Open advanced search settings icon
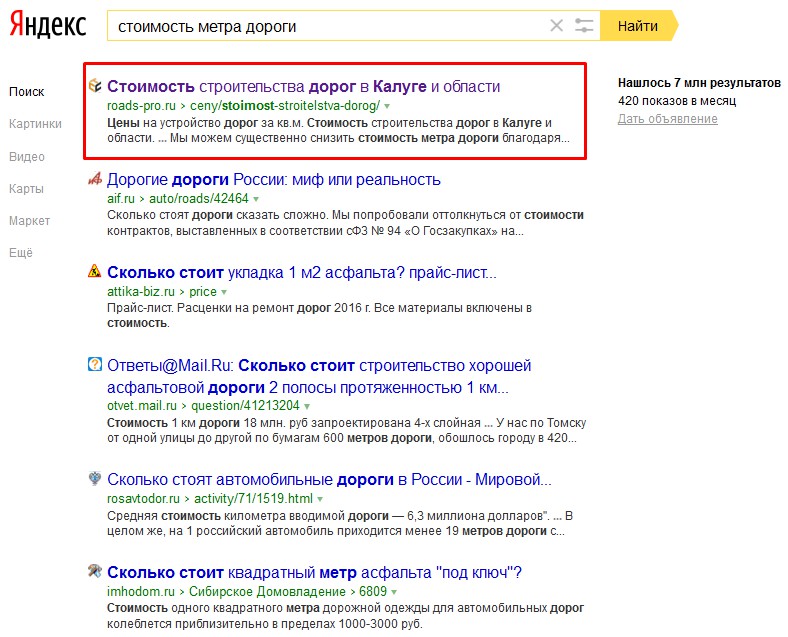The image size is (788, 637). point(584,25)
